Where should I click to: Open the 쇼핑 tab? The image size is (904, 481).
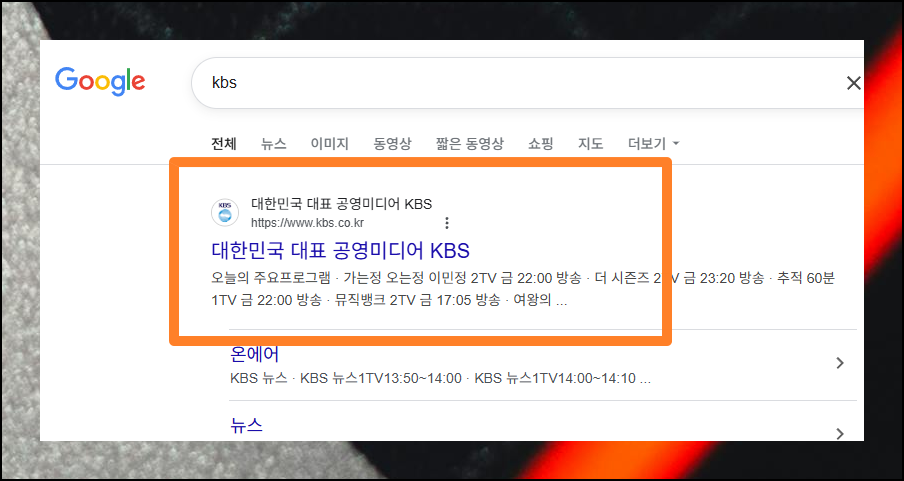click(x=540, y=144)
